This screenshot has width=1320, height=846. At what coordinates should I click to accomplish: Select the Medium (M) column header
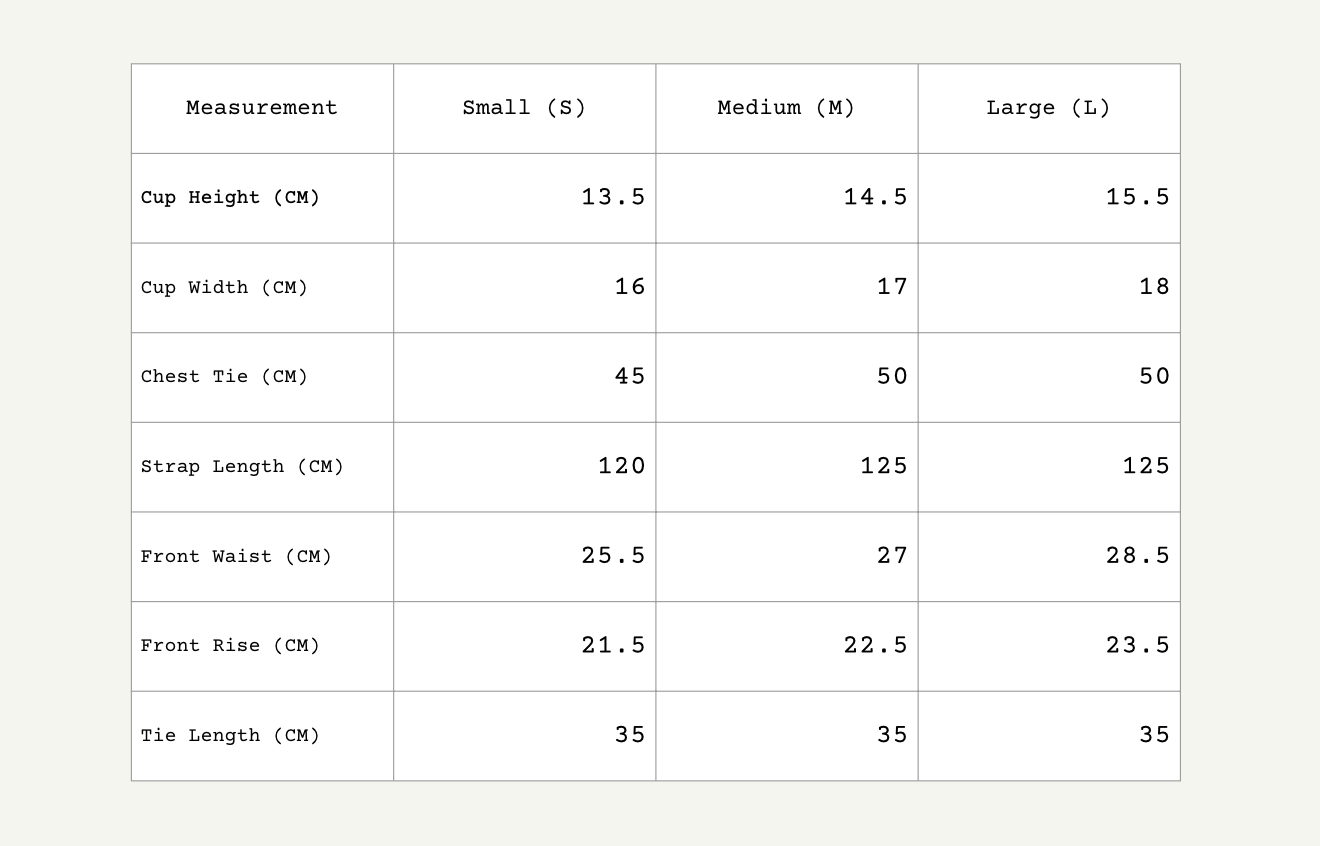(x=786, y=108)
